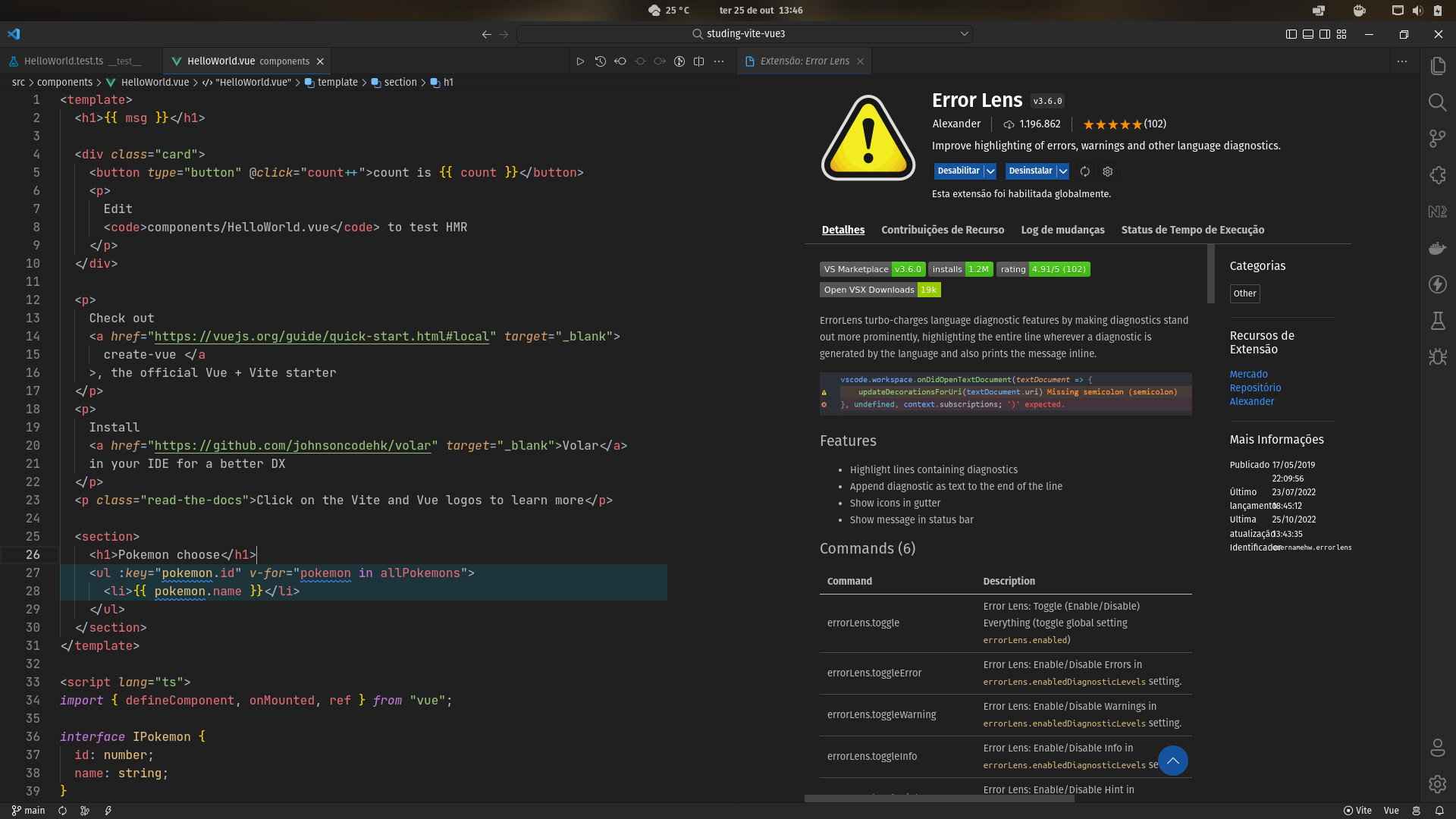
Task: Open the Testing view (beaker icon)
Action: click(x=1438, y=321)
